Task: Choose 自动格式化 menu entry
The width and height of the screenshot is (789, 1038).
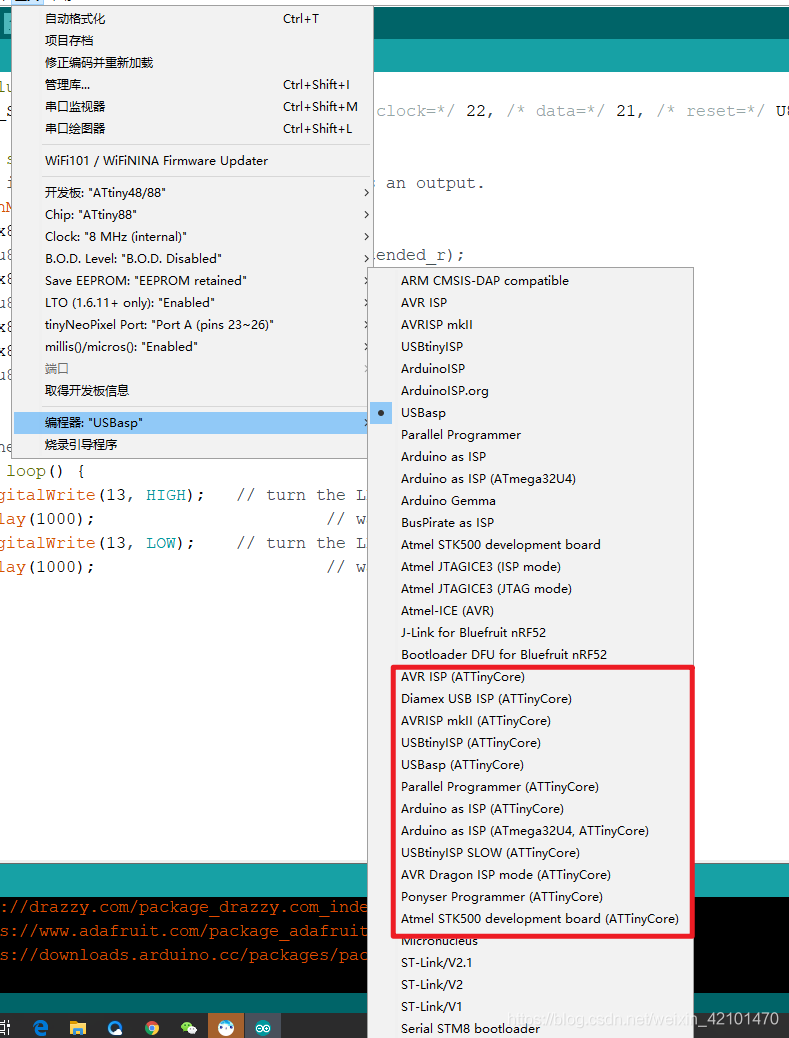Action: pos(191,19)
